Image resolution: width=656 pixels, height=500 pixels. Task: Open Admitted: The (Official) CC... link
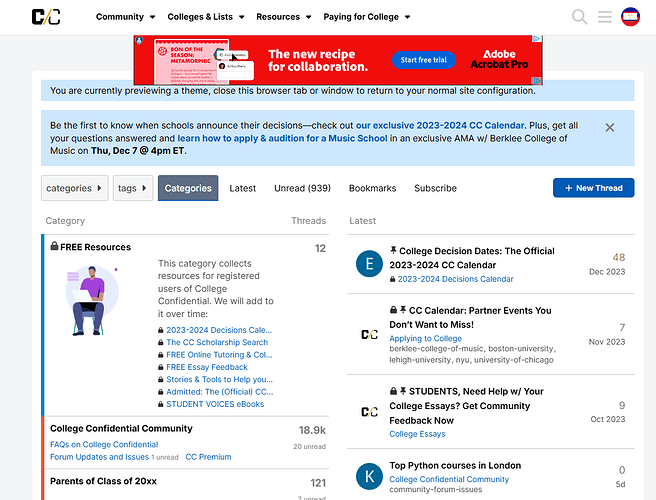click(x=220, y=392)
